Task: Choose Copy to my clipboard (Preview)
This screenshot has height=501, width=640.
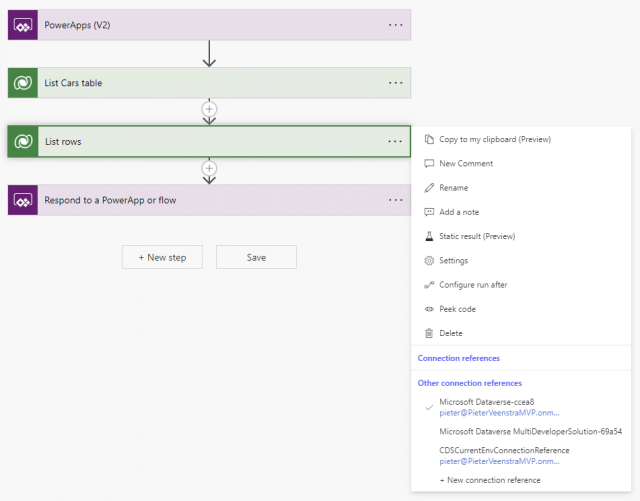Action: pos(521,139)
